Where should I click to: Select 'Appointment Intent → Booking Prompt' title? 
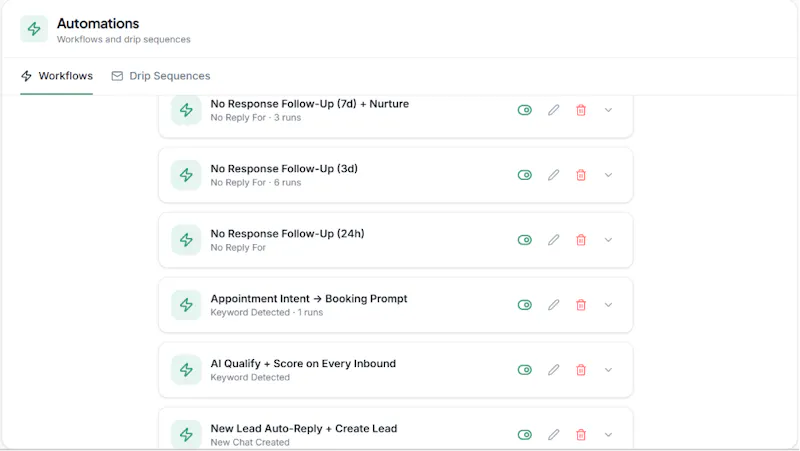tap(309, 298)
